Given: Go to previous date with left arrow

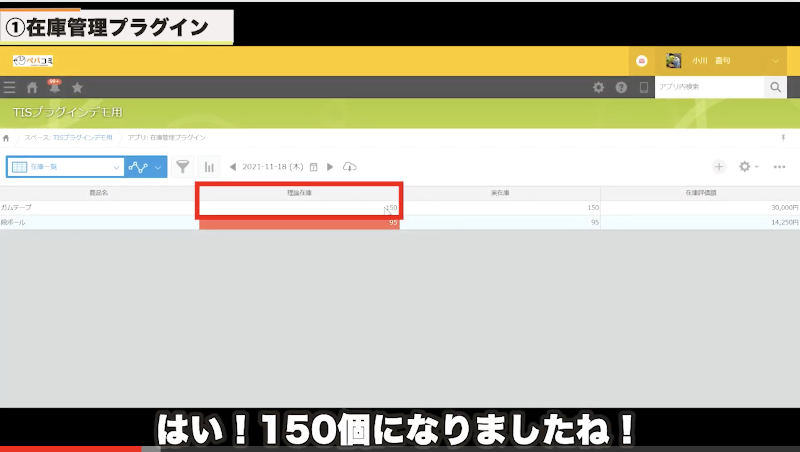Looking at the screenshot, I should 233,167.
